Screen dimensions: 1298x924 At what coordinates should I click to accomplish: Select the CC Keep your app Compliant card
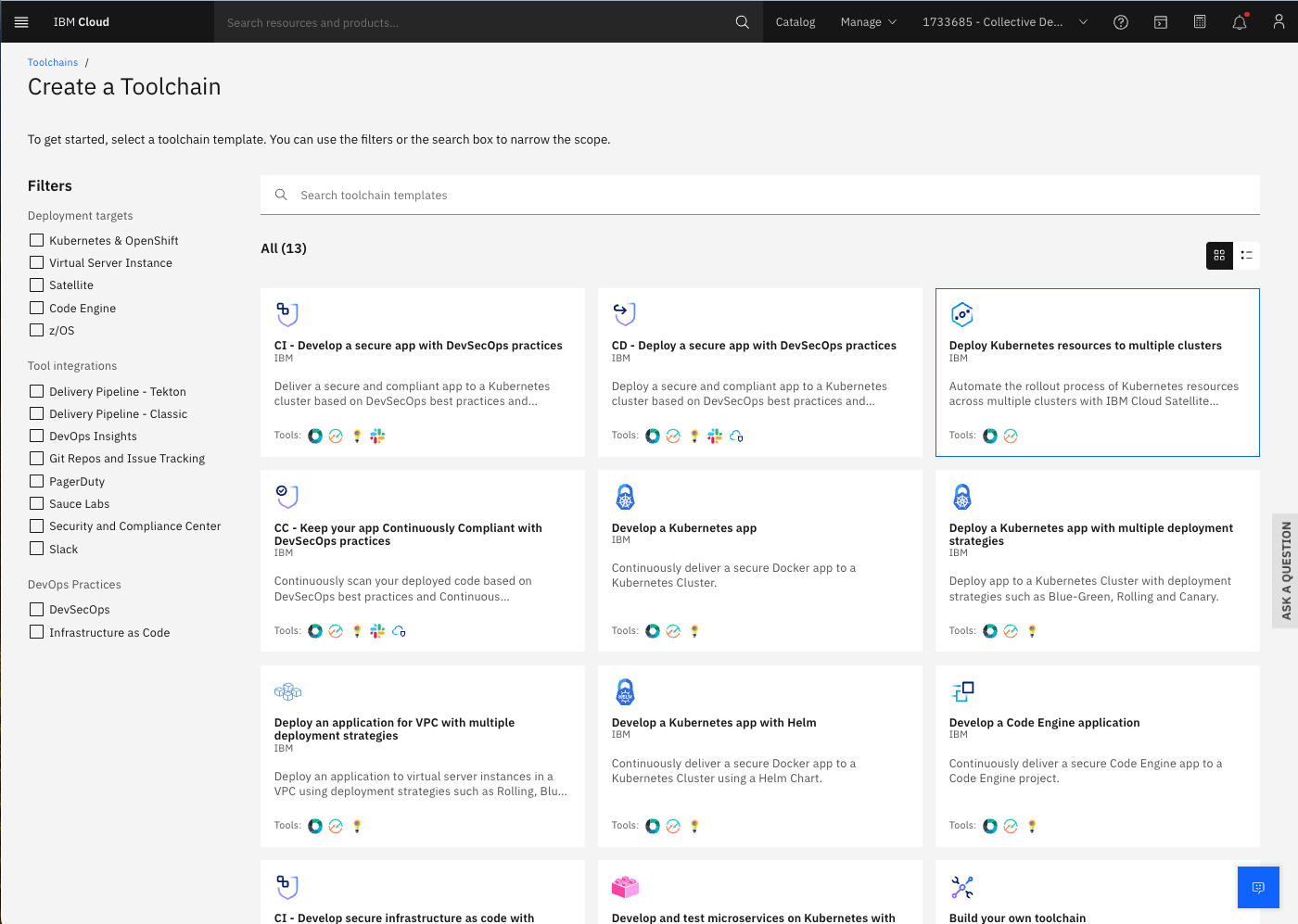[x=423, y=561]
